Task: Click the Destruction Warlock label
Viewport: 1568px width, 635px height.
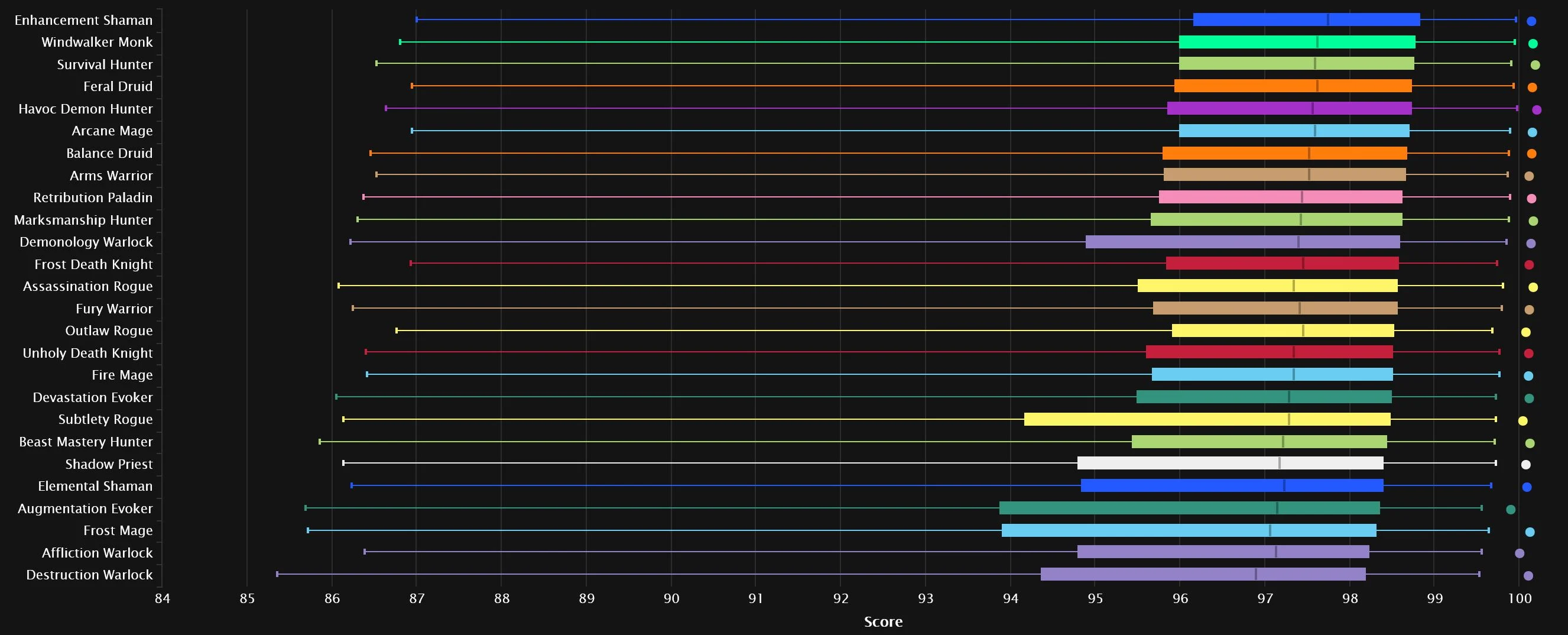Action: [x=89, y=575]
